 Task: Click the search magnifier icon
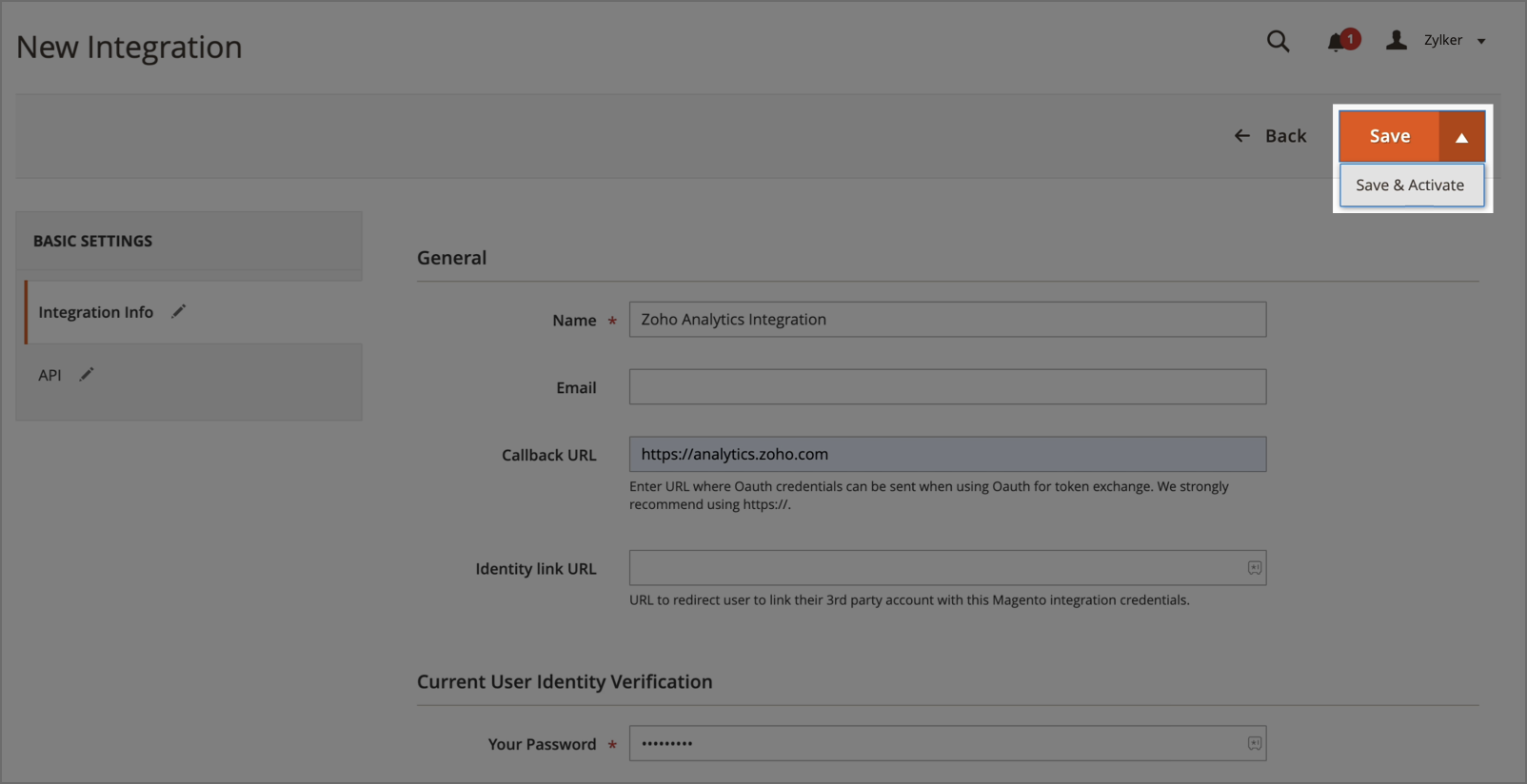1278,41
